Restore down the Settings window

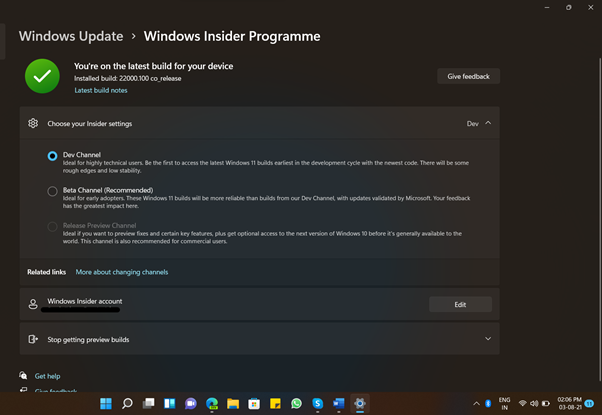[569, 7]
